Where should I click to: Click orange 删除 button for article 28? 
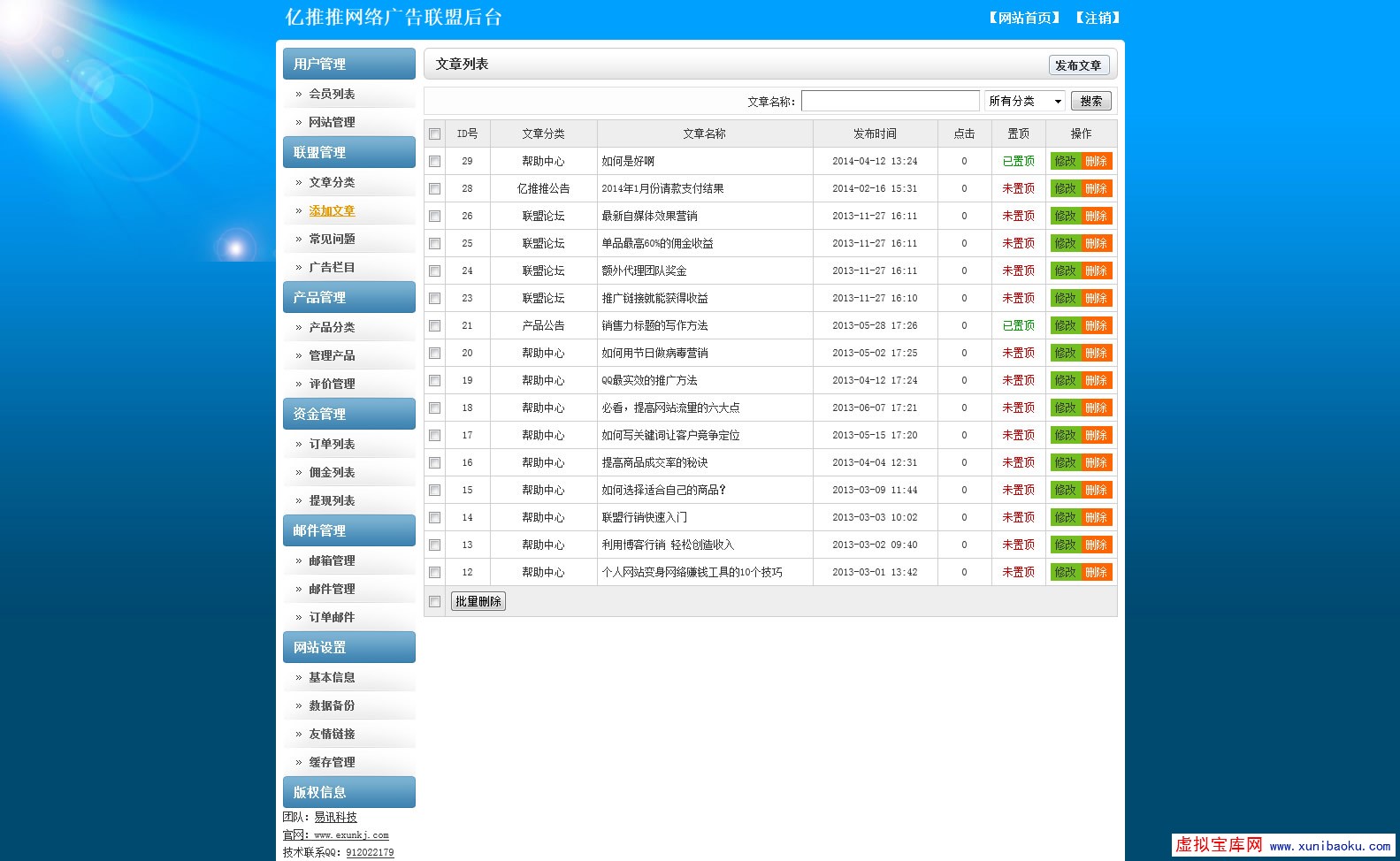point(1097,188)
